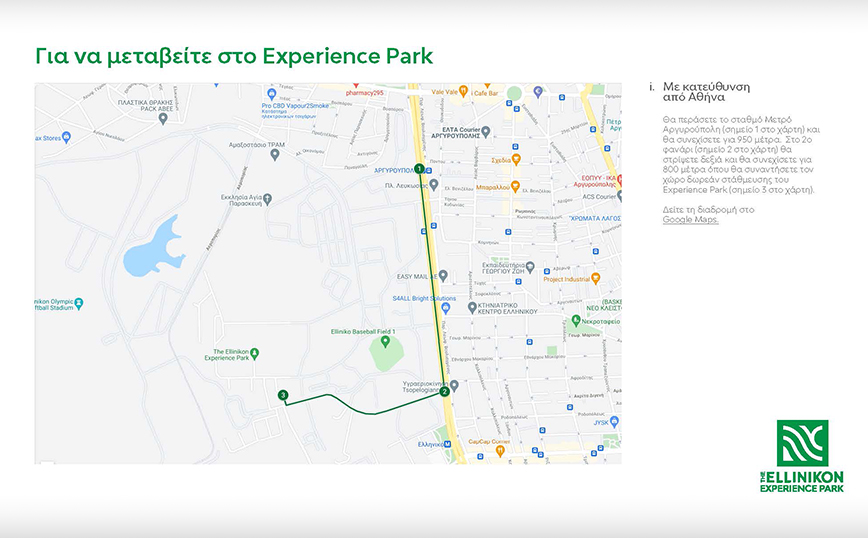Screen dimensions: 868x538
Task: Click the ΠΛΑΣΤΙΚΑ ΘΡΑΚΗΣ PACK pin
Action: (163, 118)
